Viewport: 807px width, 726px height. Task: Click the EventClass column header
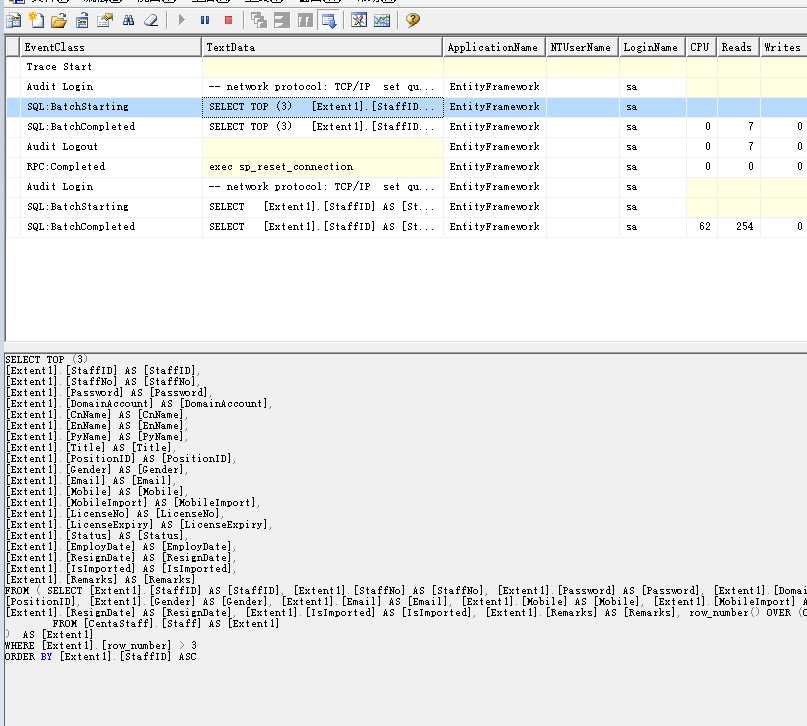pos(111,47)
